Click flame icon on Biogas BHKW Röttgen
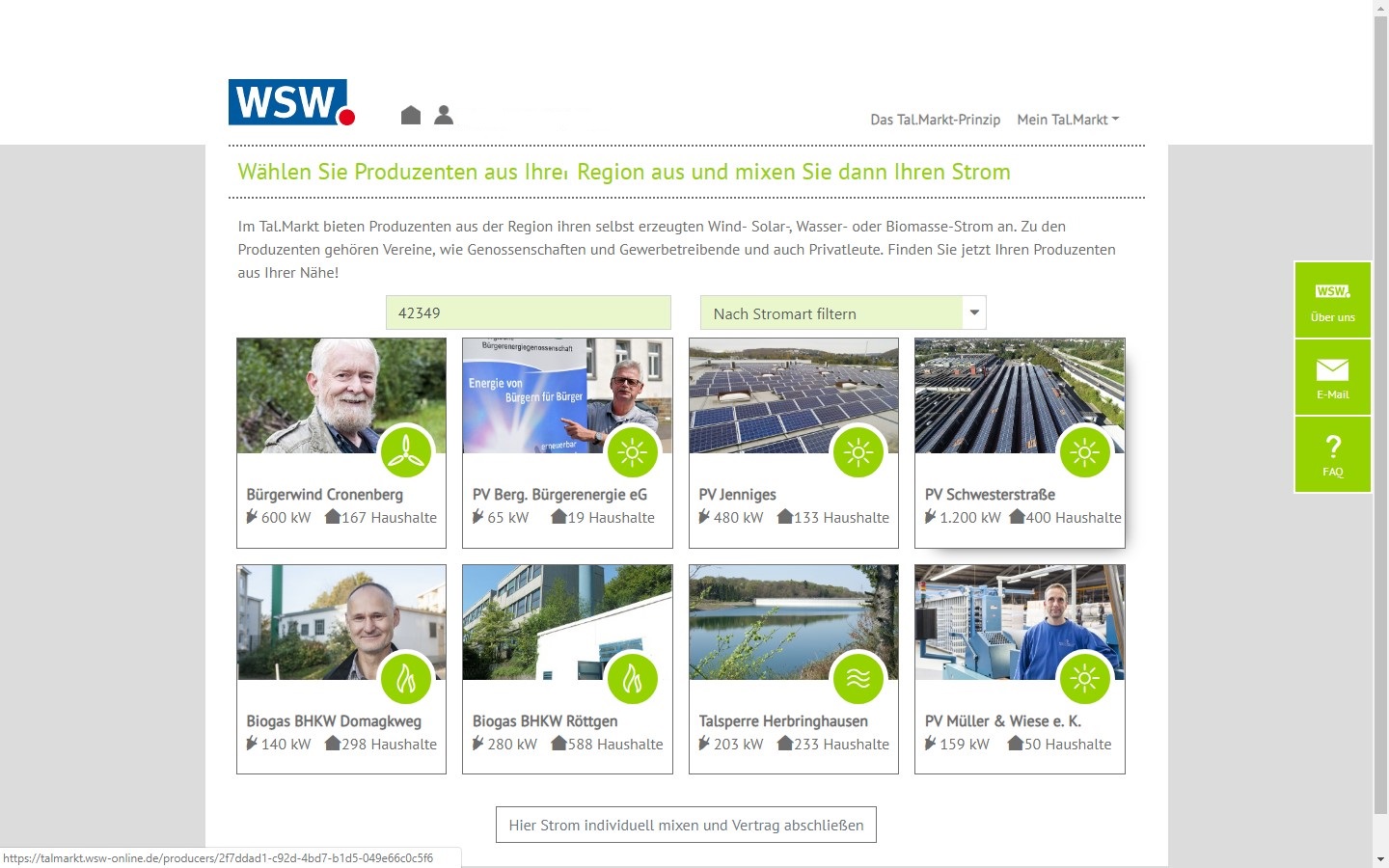The height and width of the screenshot is (868, 1389). coord(632,678)
